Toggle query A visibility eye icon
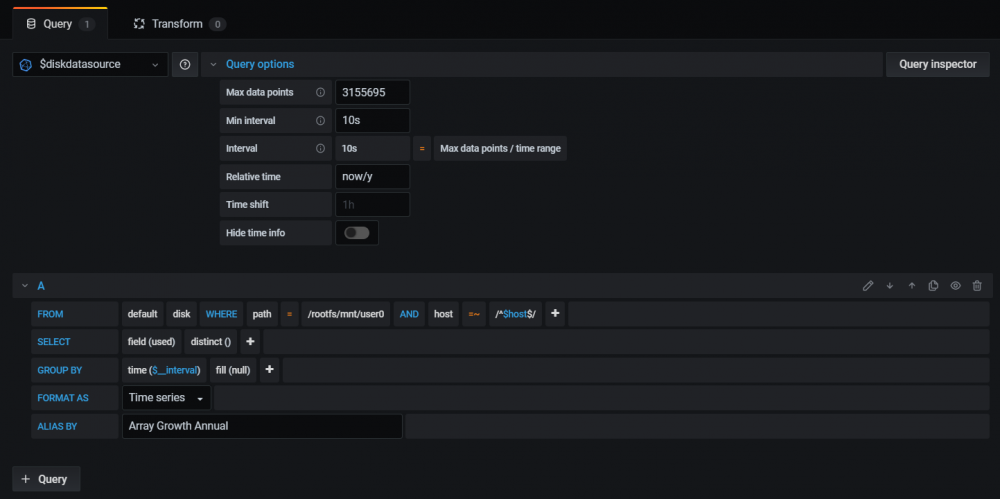1000x499 pixels. tap(955, 286)
